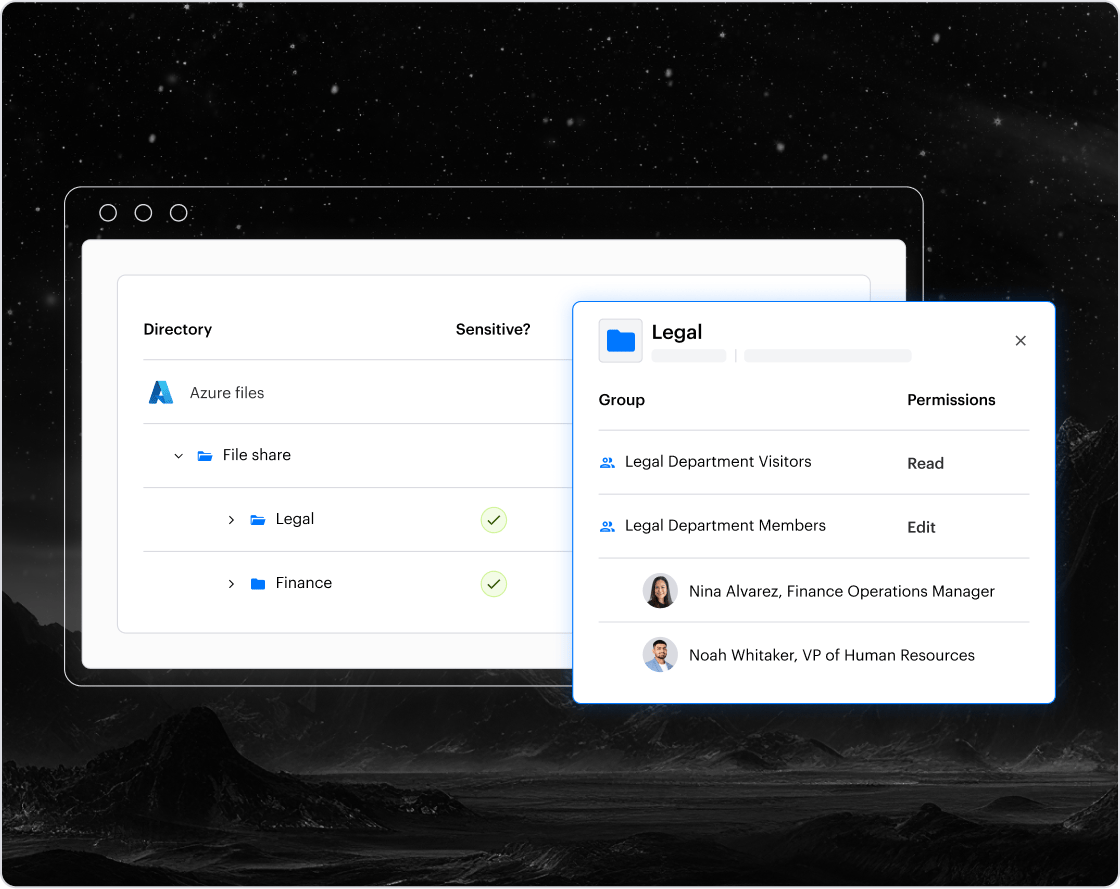The height and width of the screenshot is (889, 1120).
Task: Toggle the Sensitive checkmark for Legal
Action: pyautogui.click(x=493, y=520)
